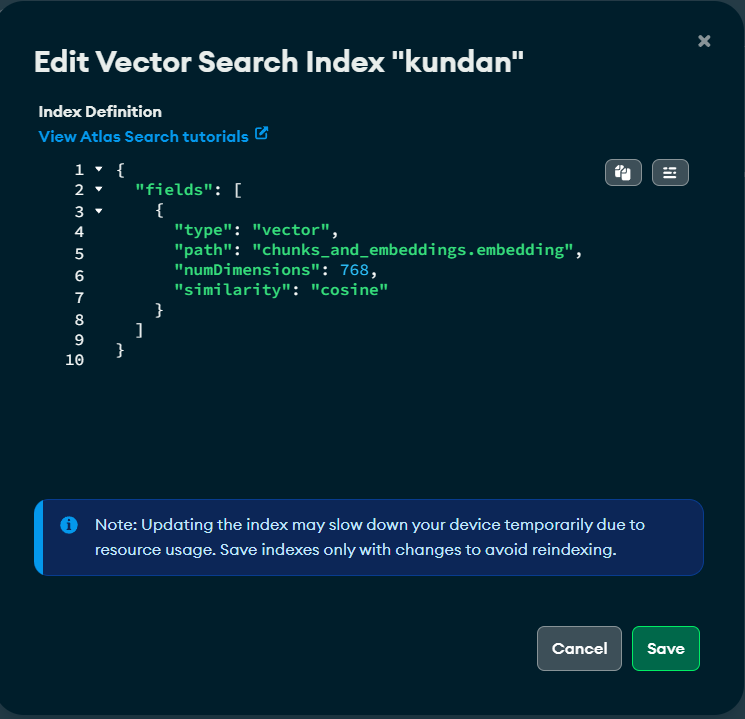This screenshot has height=719, width=745.
Task: Copy the index definition to clipboard
Action: (x=623, y=173)
